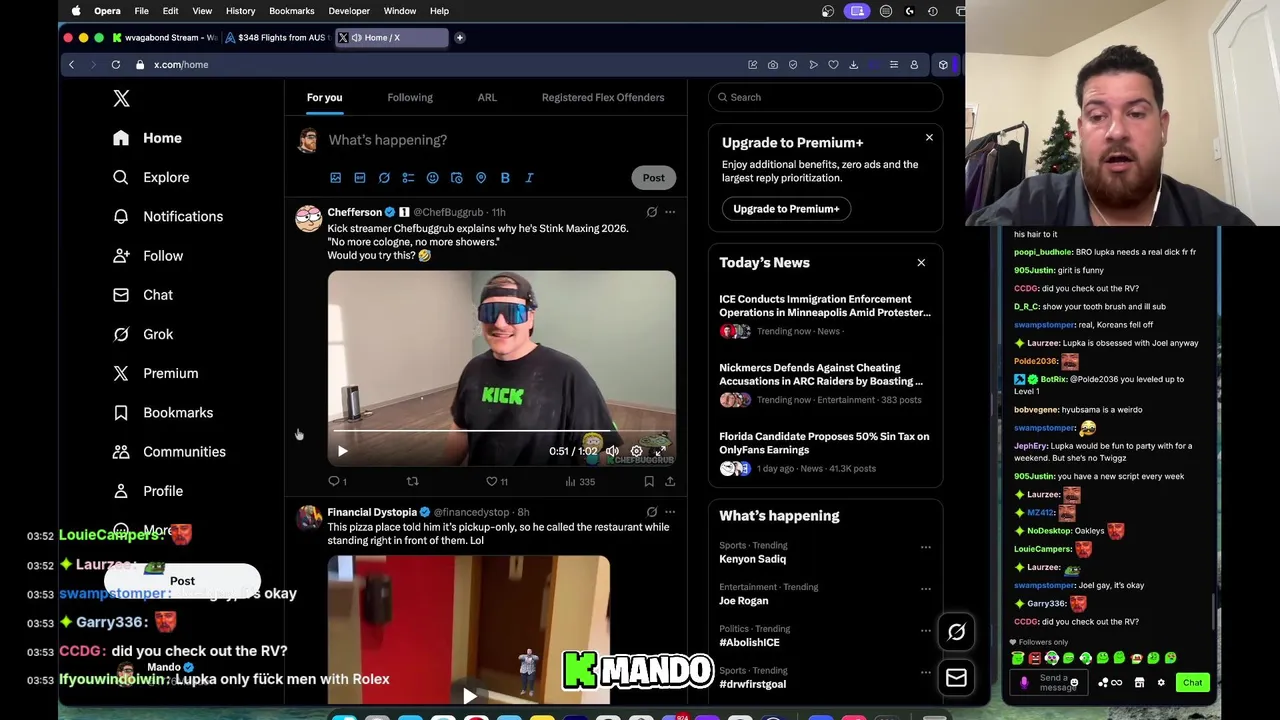The height and width of the screenshot is (720, 1280).
Task: Open a new tab in Opera
Action: (x=460, y=38)
